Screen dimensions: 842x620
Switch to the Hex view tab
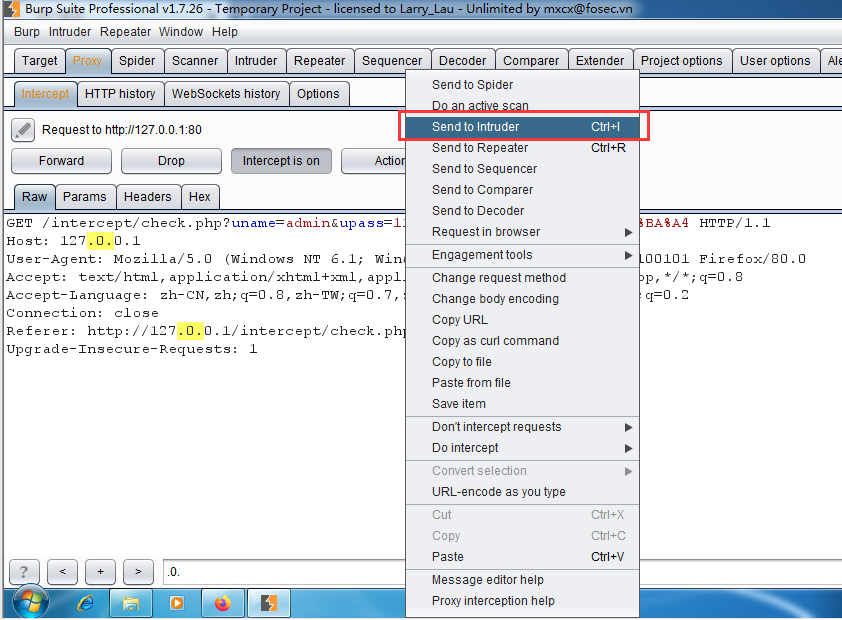pyautogui.click(x=200, y=197)
